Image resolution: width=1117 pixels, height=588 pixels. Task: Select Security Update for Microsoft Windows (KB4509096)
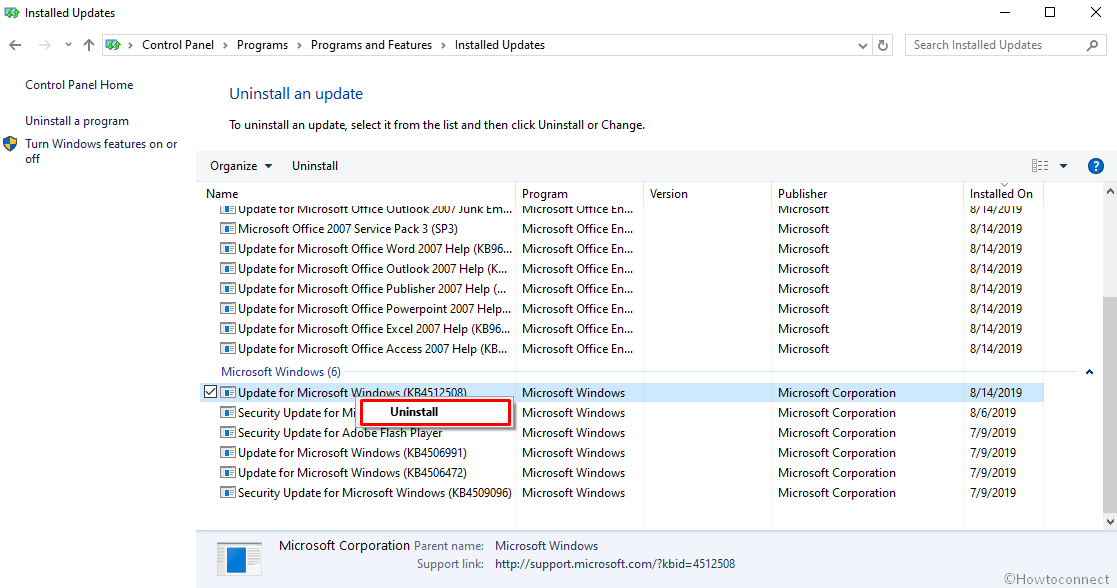click(375, 492)
